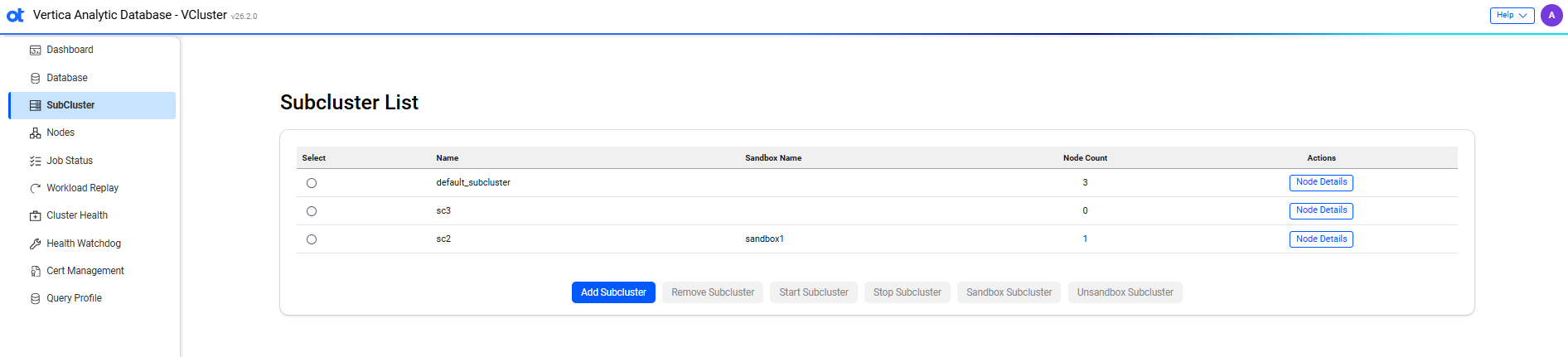Click the sc3 name cell
The height and width of the screenshot is (357, 1568).
pyautogui.click(x=443, y=211)
